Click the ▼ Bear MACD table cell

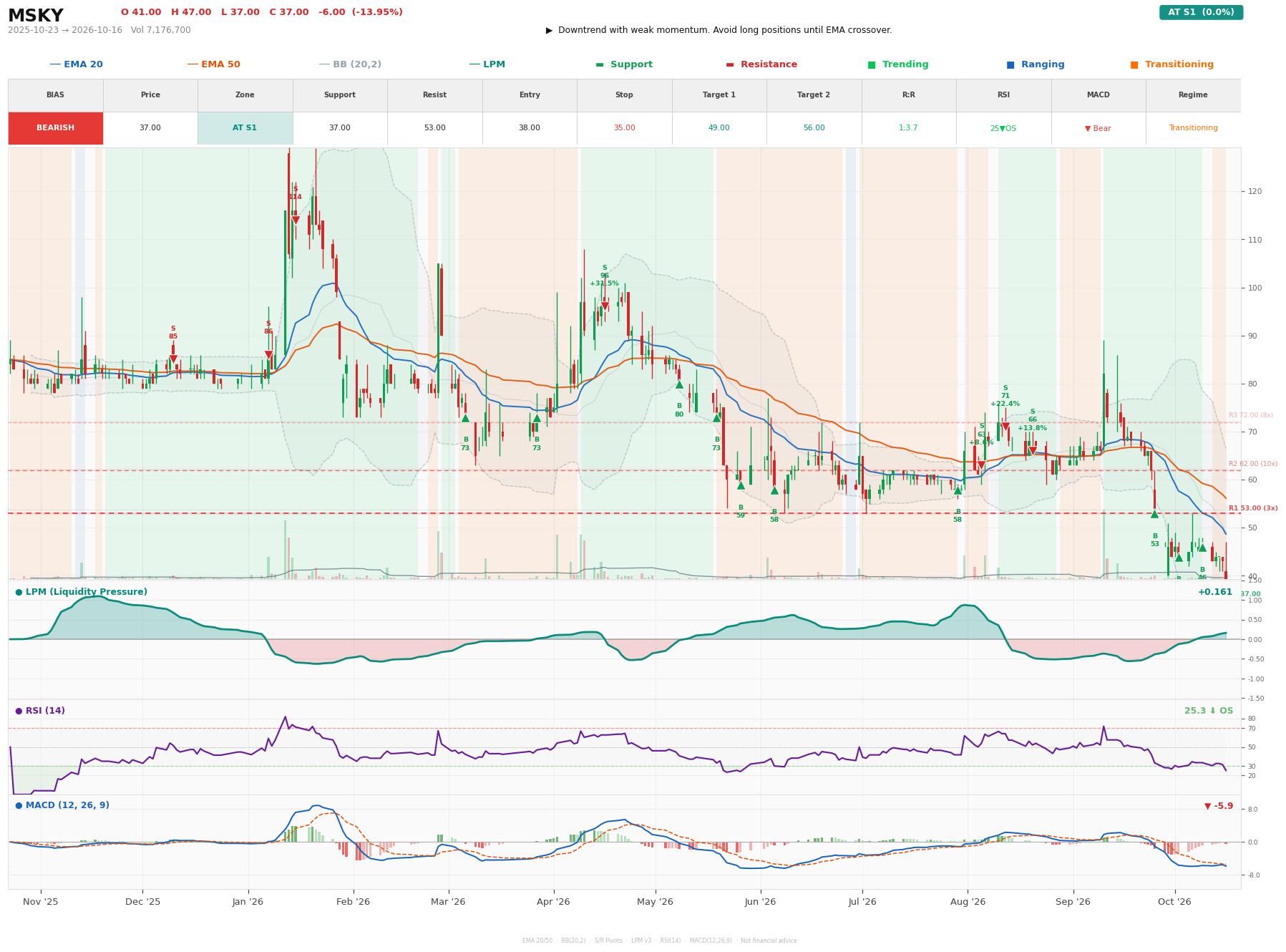pos(1098,128)
